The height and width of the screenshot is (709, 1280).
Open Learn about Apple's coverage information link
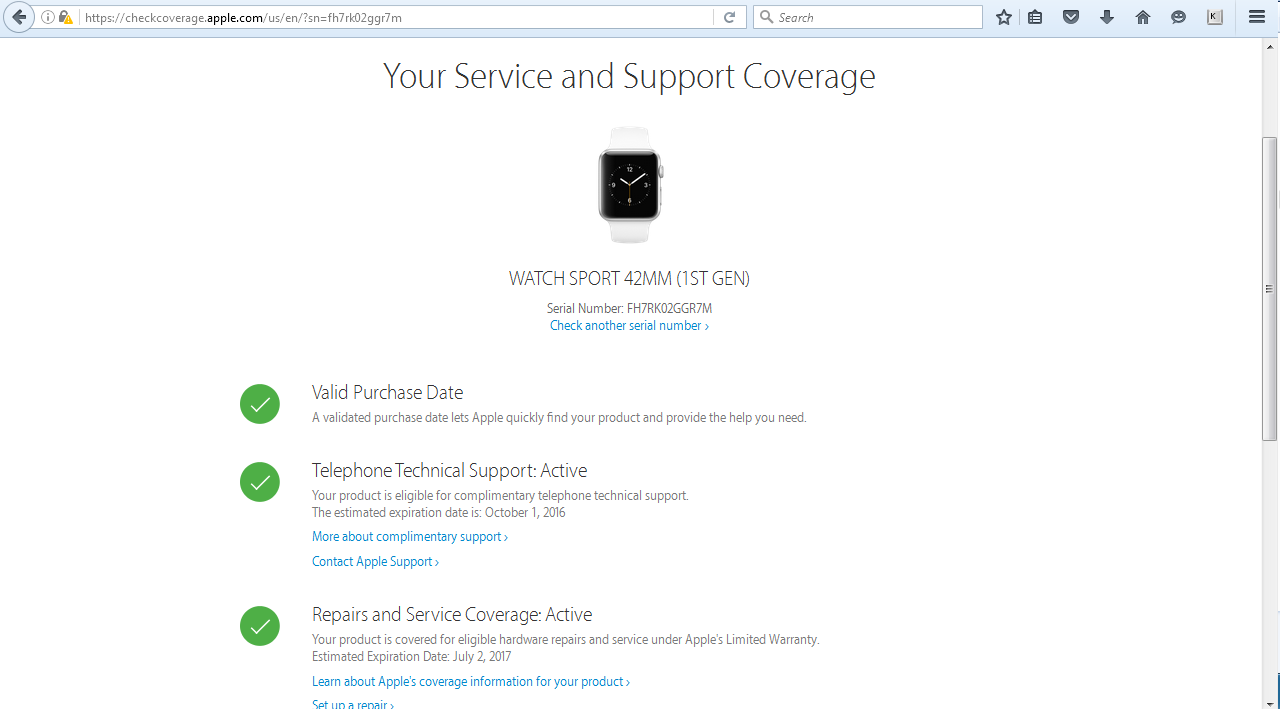pos(471,682)
